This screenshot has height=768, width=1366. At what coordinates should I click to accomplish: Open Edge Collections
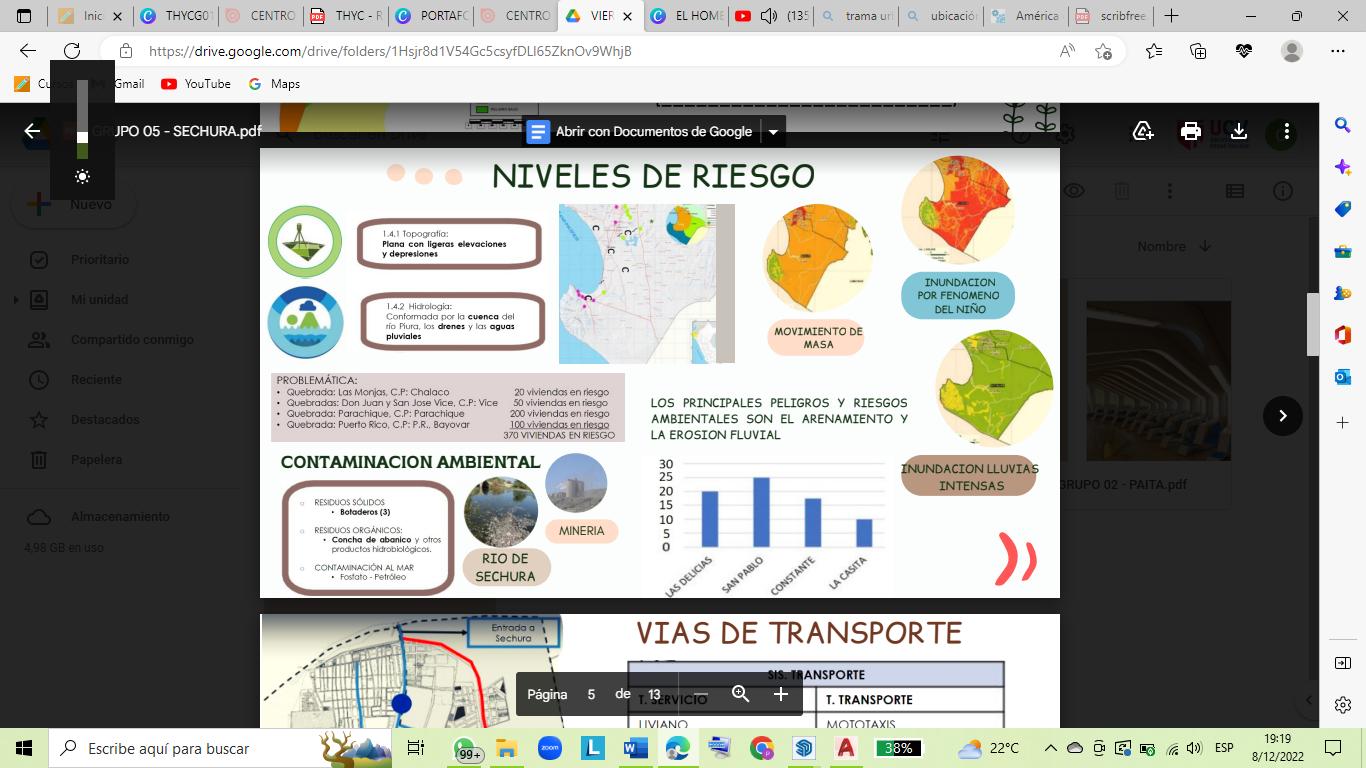pyautogui.click(x=1199, y=51)
